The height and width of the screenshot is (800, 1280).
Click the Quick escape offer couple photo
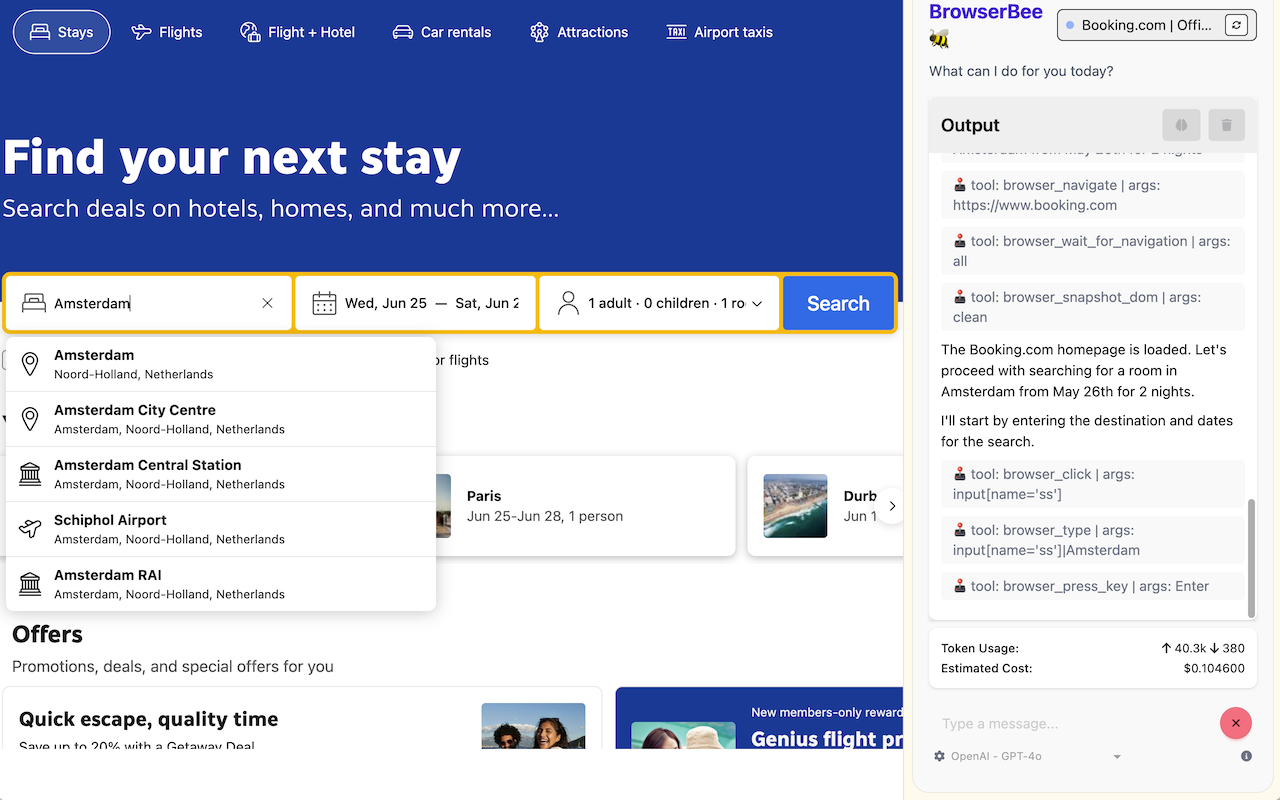(x=533, y=726)
